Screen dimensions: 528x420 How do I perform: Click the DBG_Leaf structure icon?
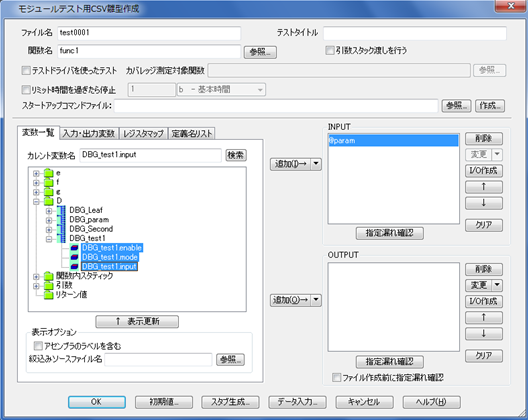click(x=61, y=211)
